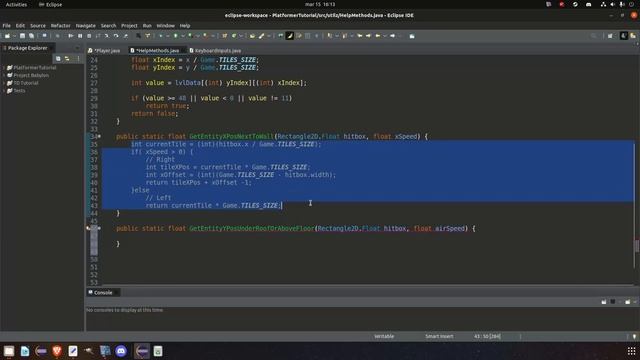640x360 pixels.
Task: Click the PlatformerTutorial project label
Action: pos(35,68)
